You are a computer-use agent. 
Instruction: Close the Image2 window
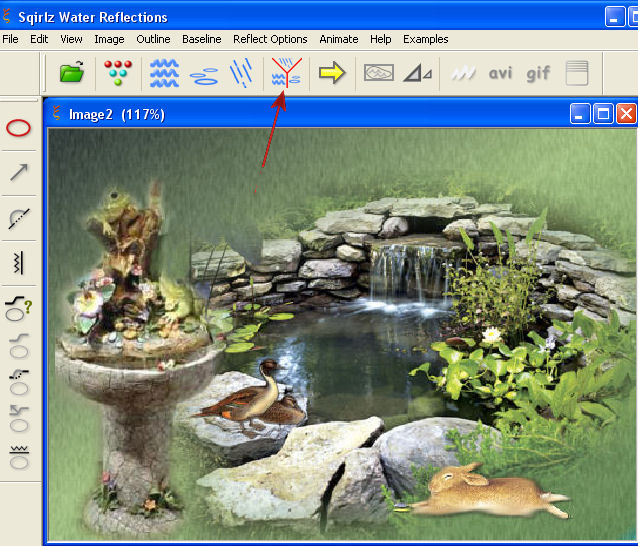click(x=626, y=114)
